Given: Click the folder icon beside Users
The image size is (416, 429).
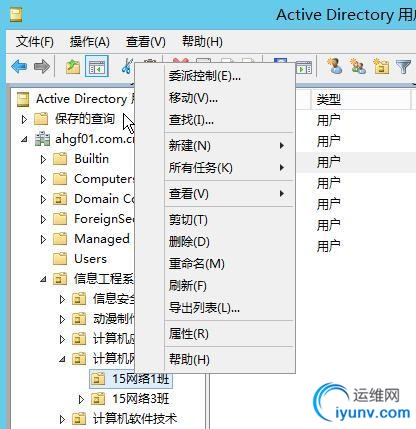Looking at the screenshot, I should tap(60, 259).
